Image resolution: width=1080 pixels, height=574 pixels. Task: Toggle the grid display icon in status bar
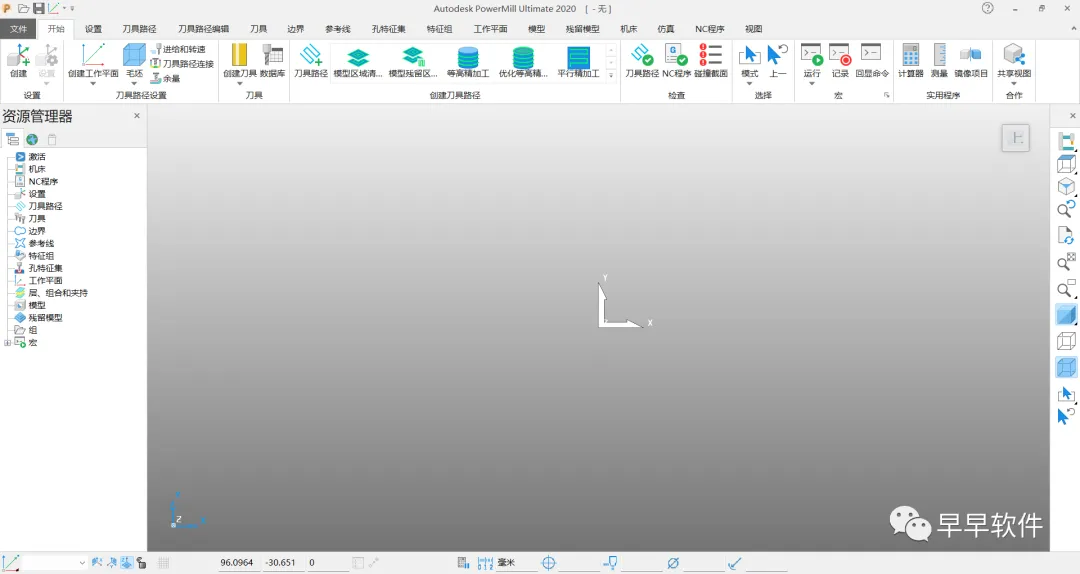click(163, 562)
